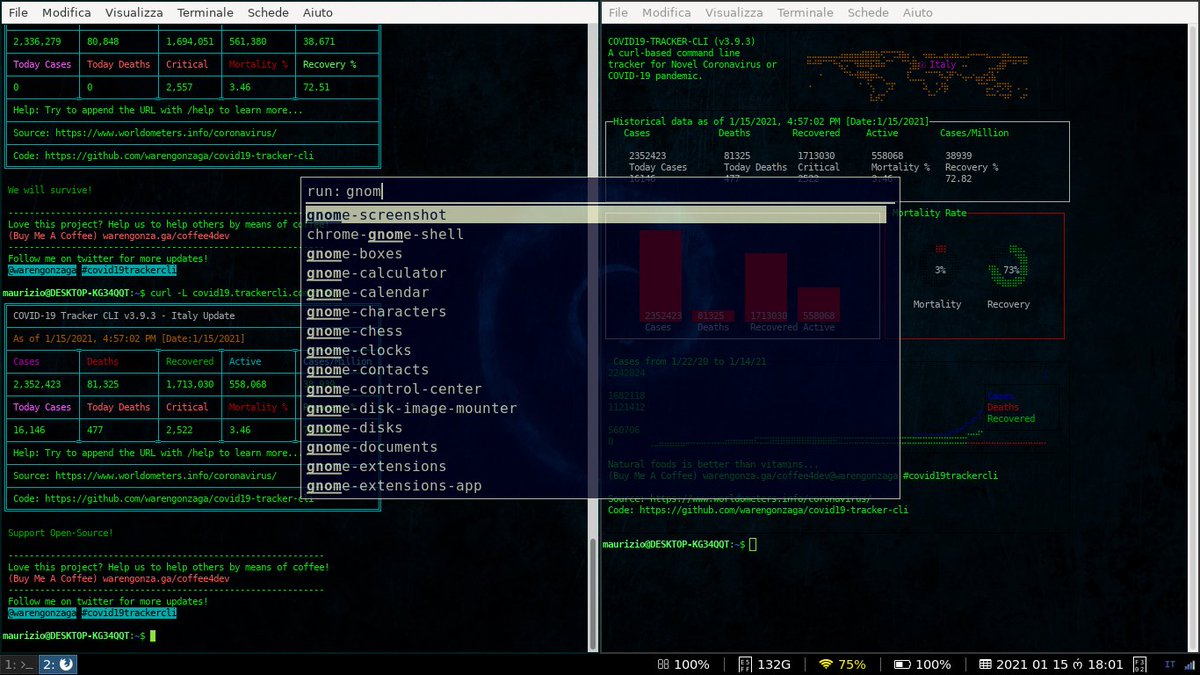Viewport: 1200px width, 675px height.
Task: Select gnome-control-center in launcher list
Action: coord(595,389)
